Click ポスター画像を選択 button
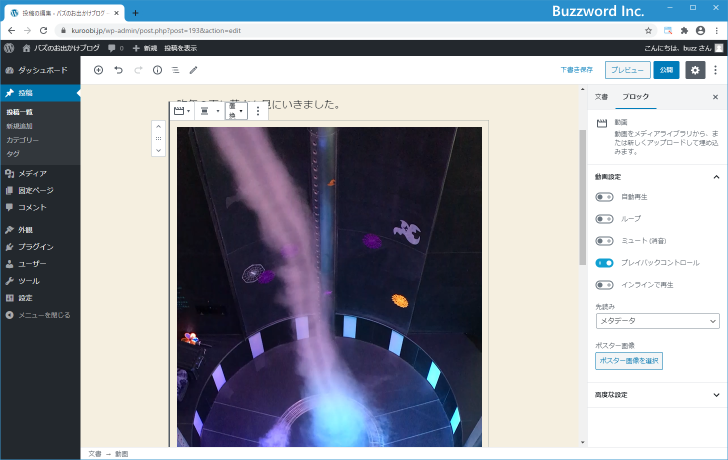Image resolution: width=728 pixels, height=460 pixels. tap(629, 361)
